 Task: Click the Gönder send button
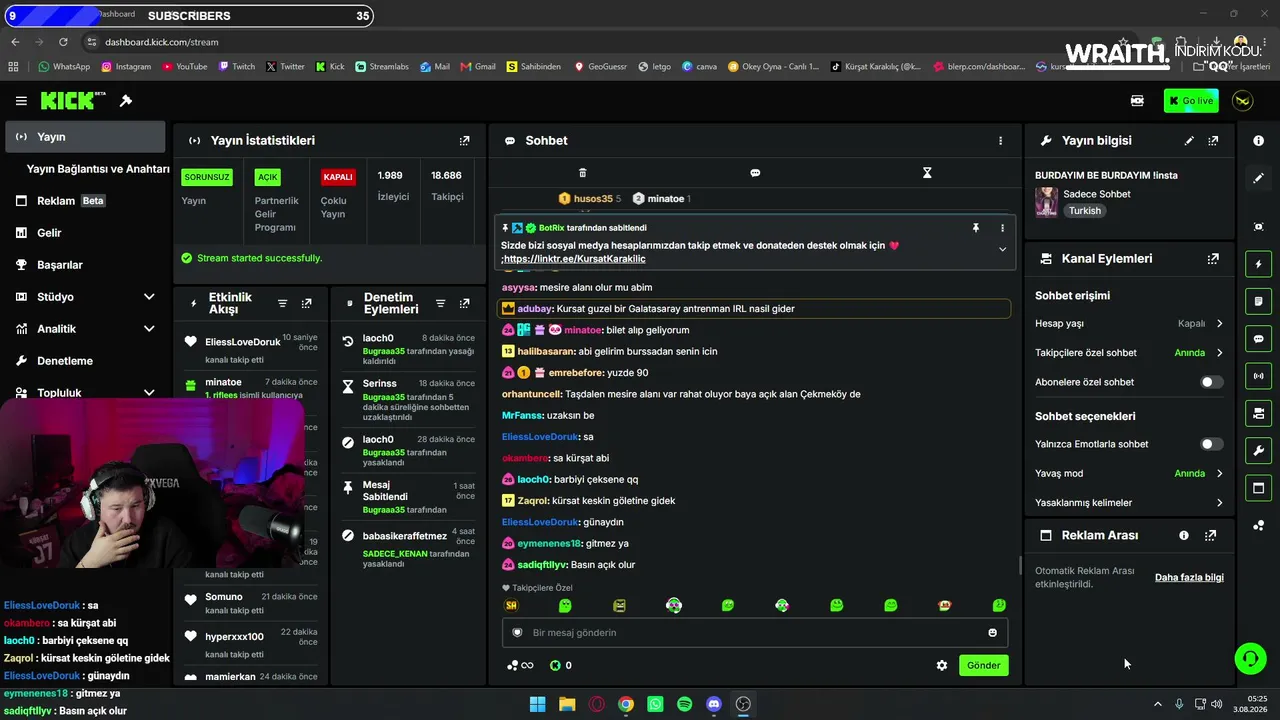tap(983, 665)
